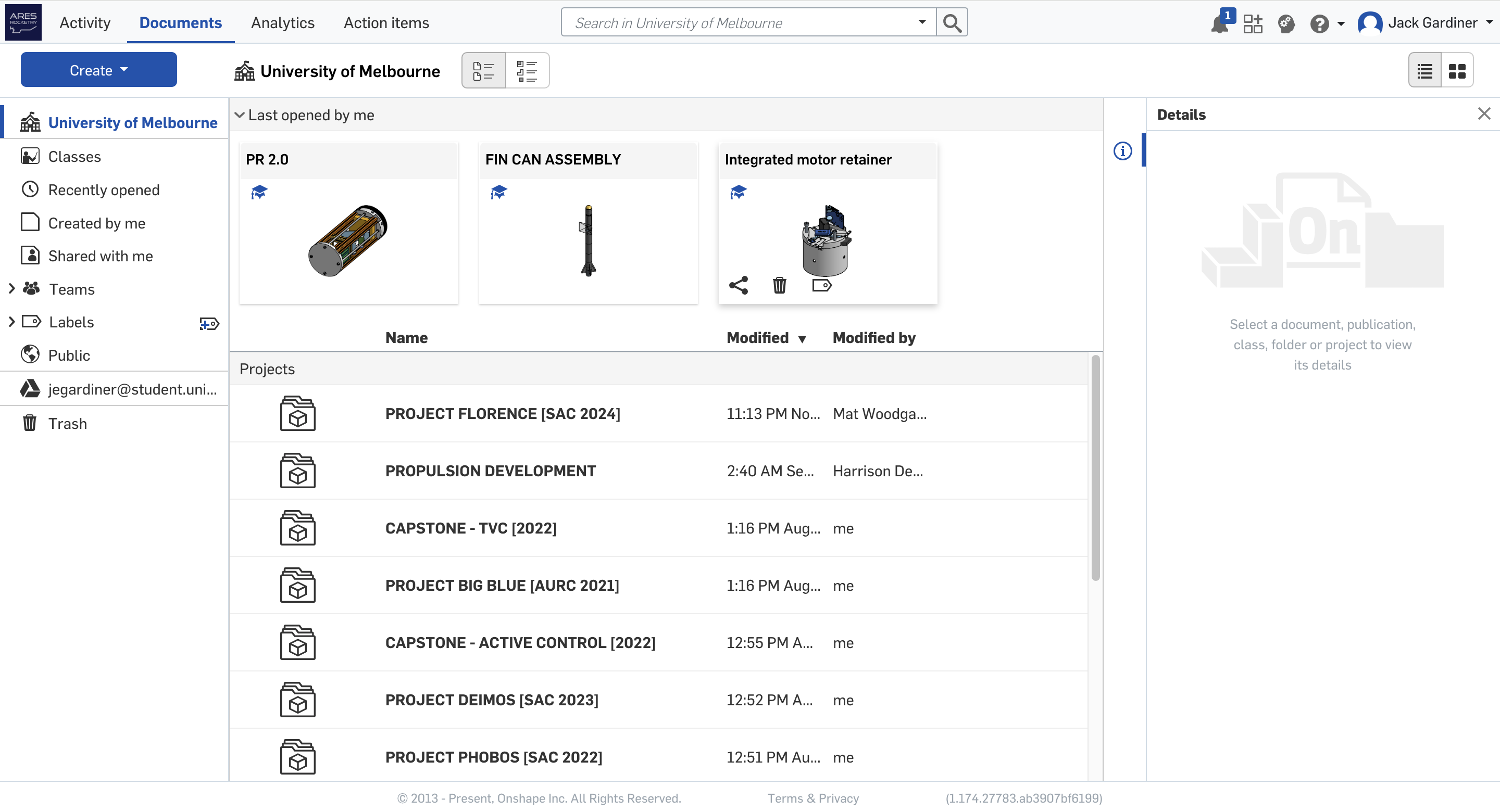Switch to grid view

[1457, 71]
